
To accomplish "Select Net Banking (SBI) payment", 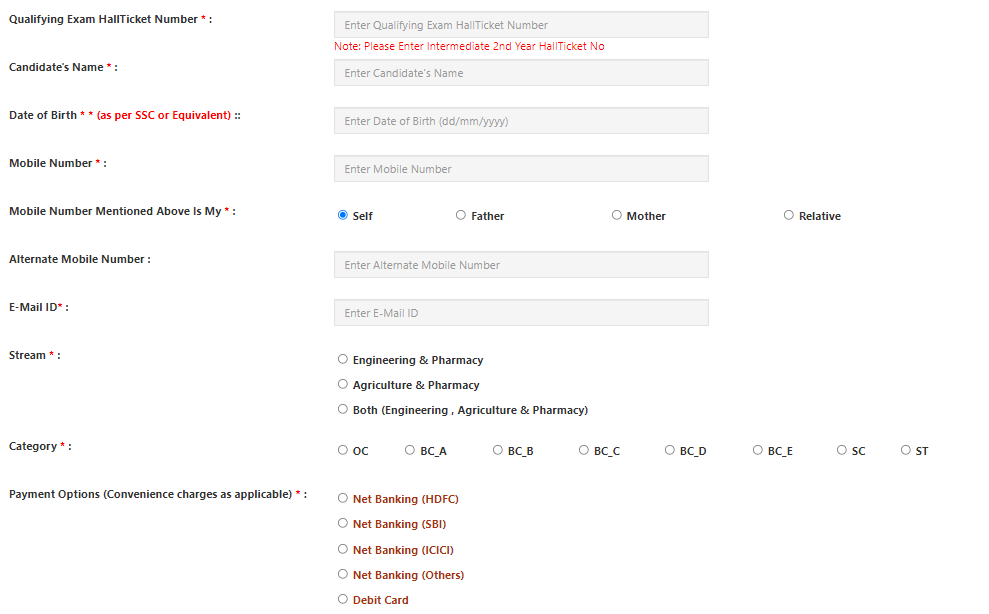I will point(343,523).
